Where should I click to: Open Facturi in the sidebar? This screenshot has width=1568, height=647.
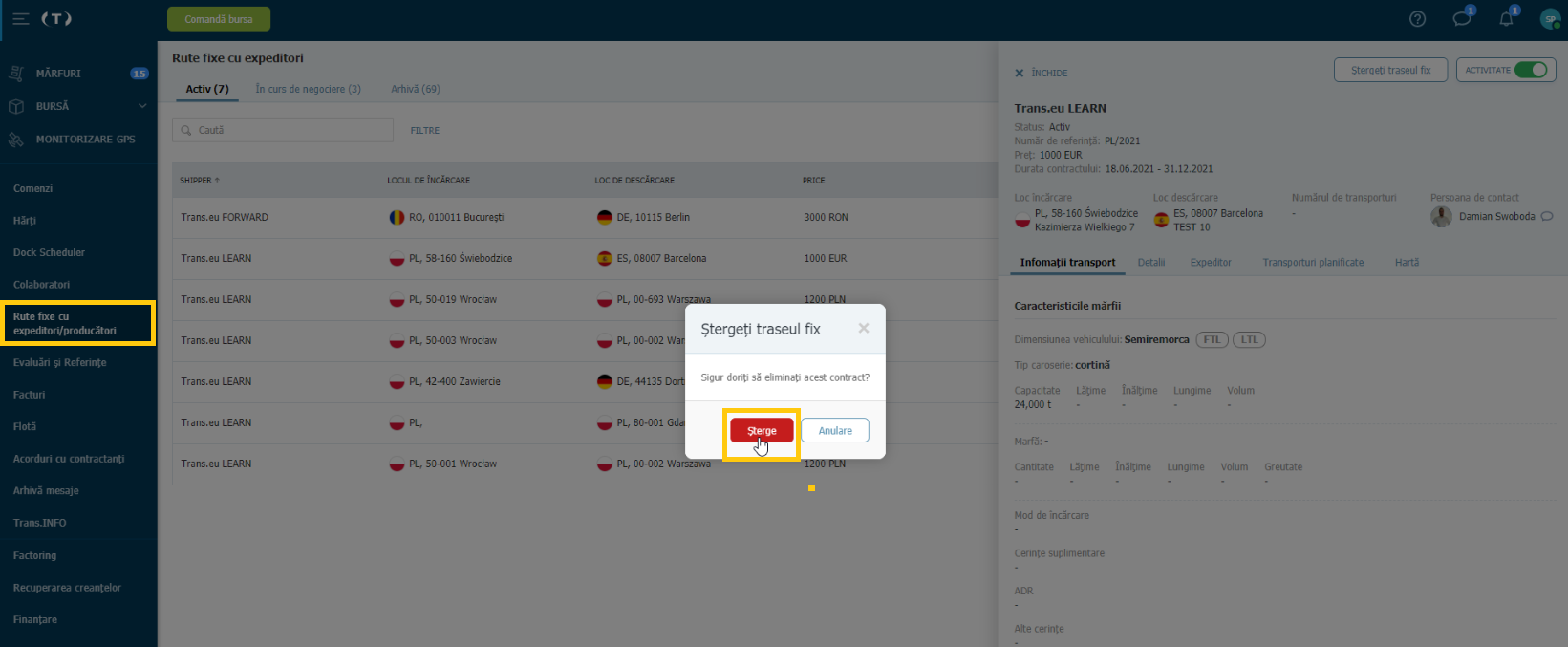(x=29, y=395)
